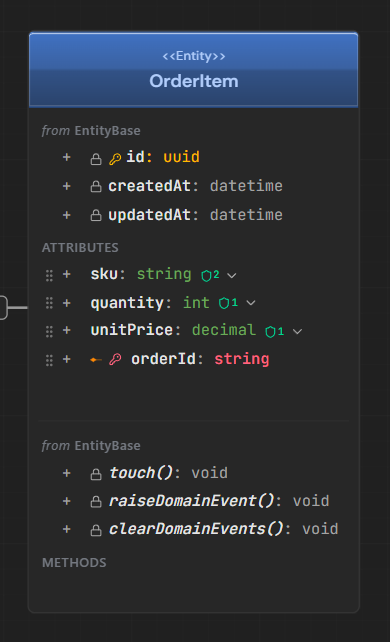Click the datetime type of updatedAt

coord(246,215)
